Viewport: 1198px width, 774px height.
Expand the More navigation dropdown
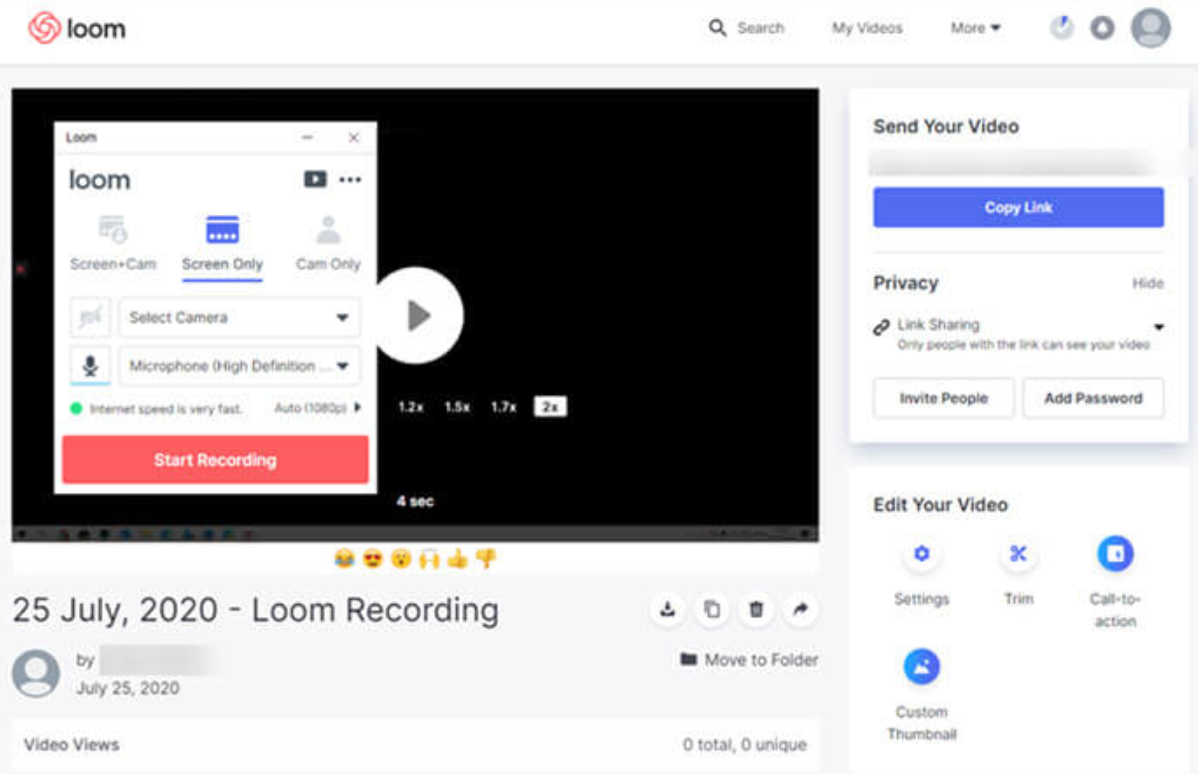pyautogui.click(x=974, y=28)
